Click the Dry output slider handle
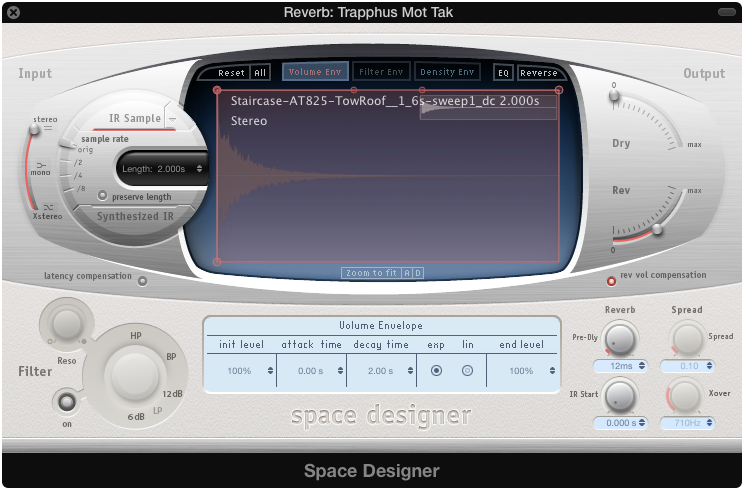 (614, 95)
